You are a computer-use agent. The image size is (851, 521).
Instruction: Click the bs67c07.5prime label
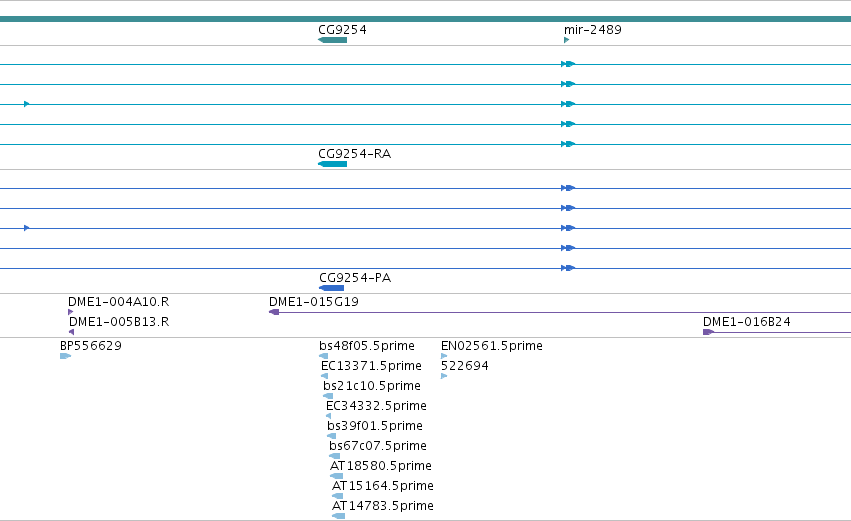pyautogui.click(x=378, y=446)
